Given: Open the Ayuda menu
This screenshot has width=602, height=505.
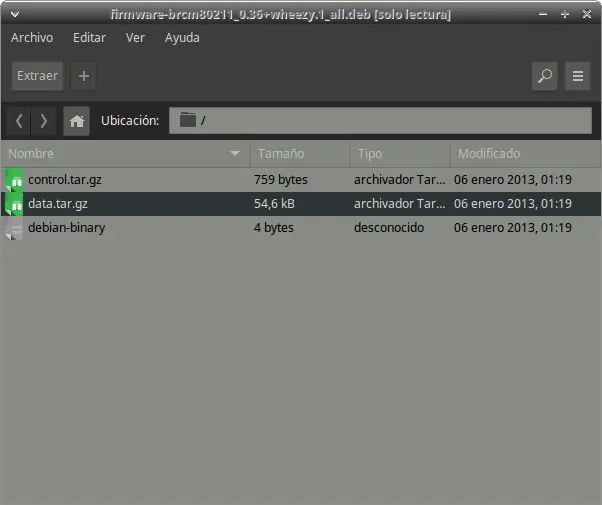Looking at the screenshot, I should (x=182, y=38).
